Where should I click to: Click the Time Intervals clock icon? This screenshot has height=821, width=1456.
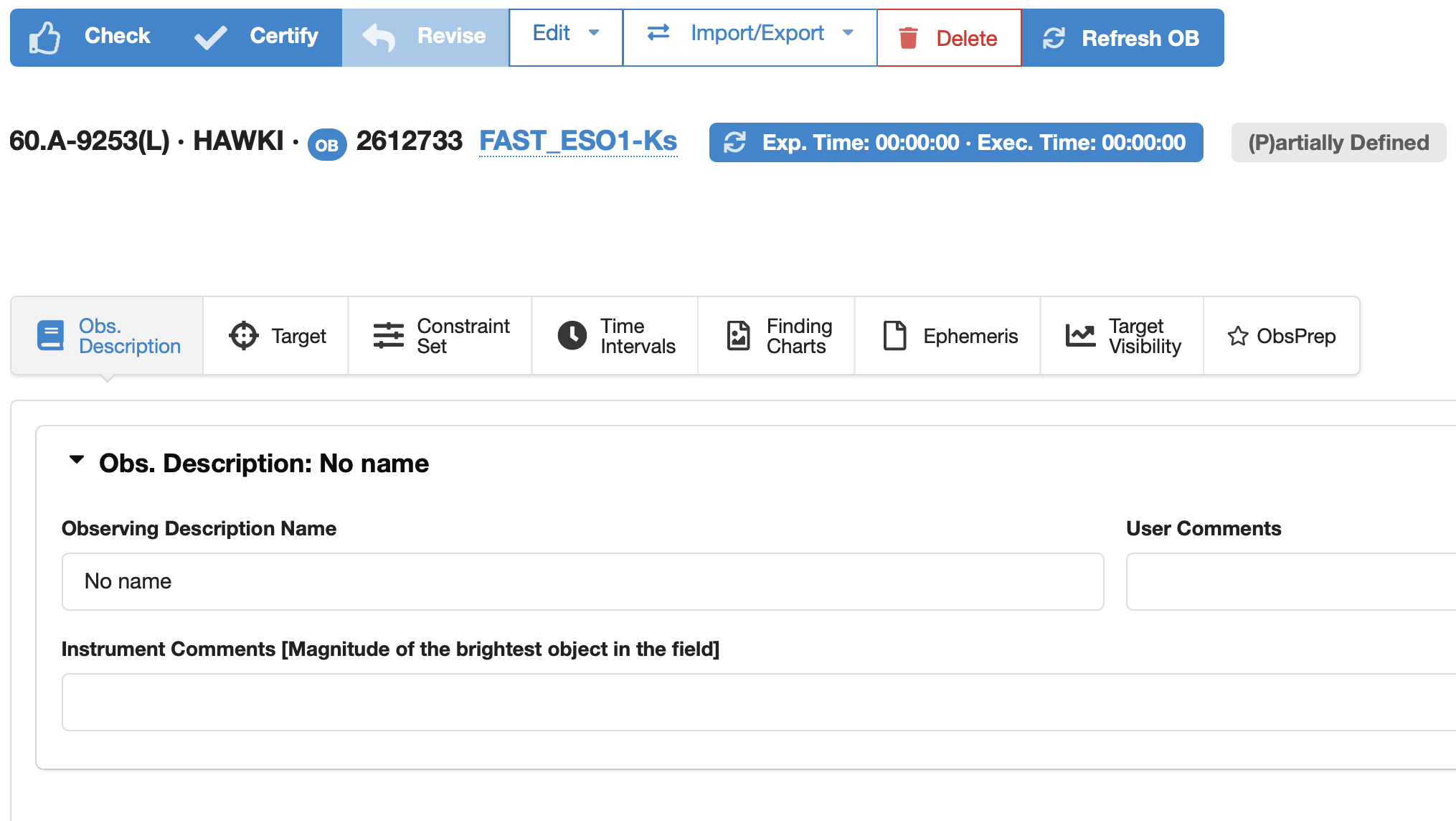(x=572, y=336)
